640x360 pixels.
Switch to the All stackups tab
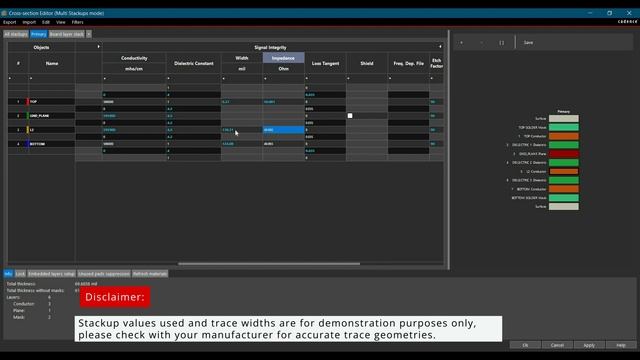pos(16,34)
